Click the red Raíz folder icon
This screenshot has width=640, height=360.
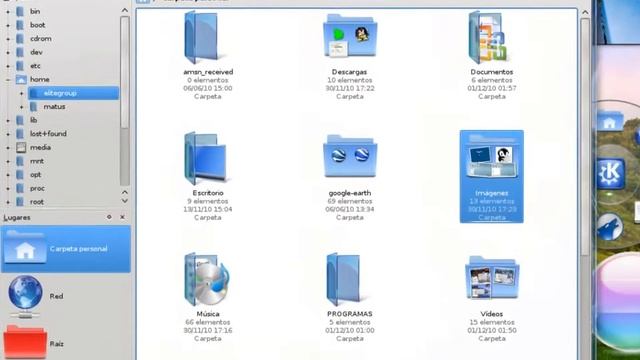click(24, 342)
